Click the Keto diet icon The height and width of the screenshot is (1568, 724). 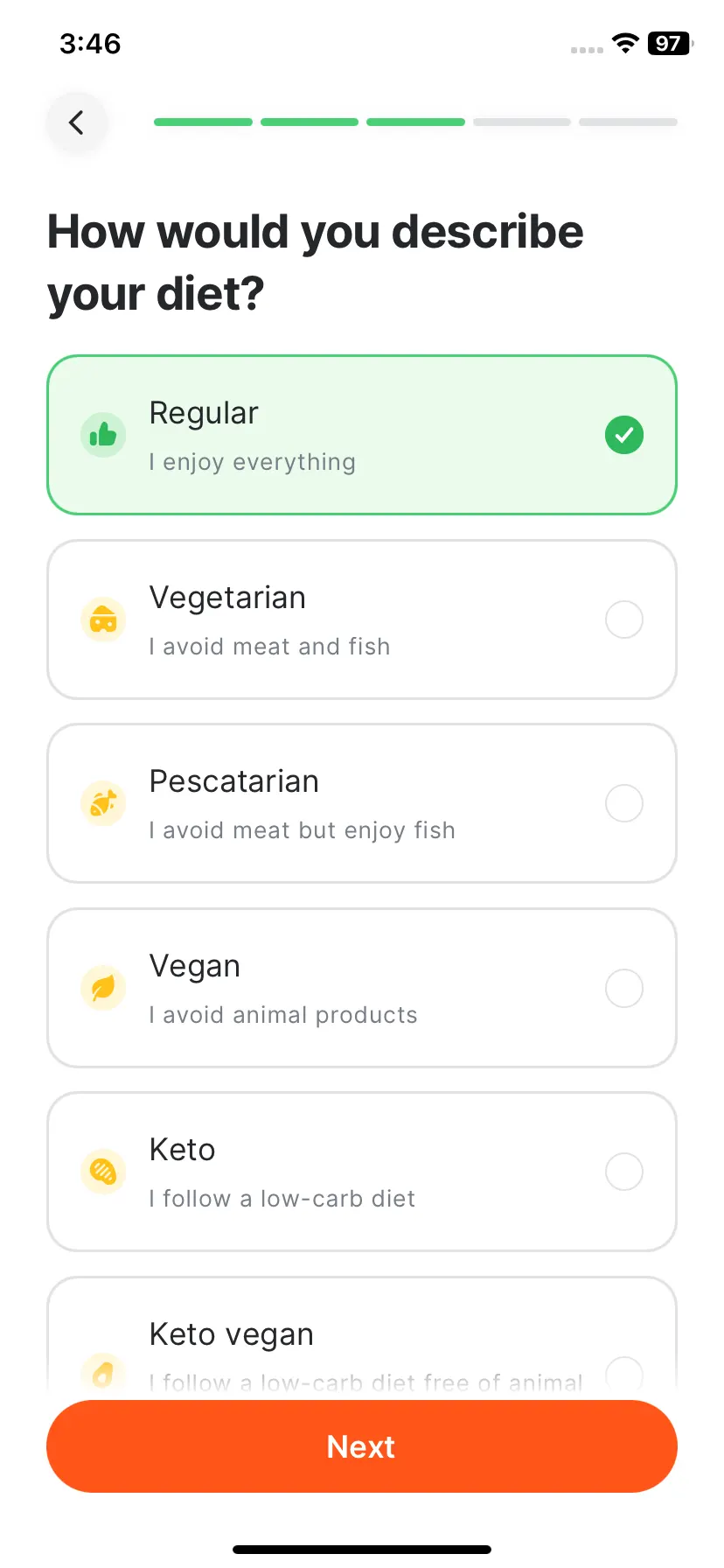point(103,1172)
